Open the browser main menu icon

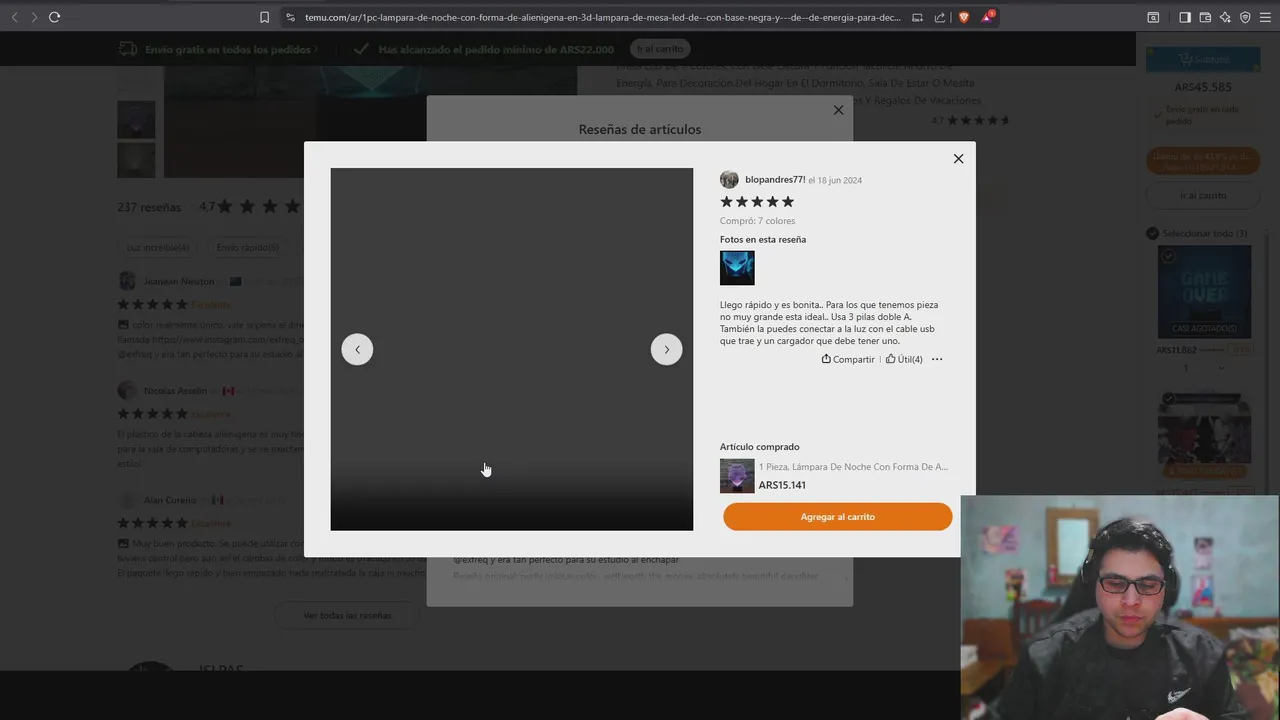click(1266, 17)
